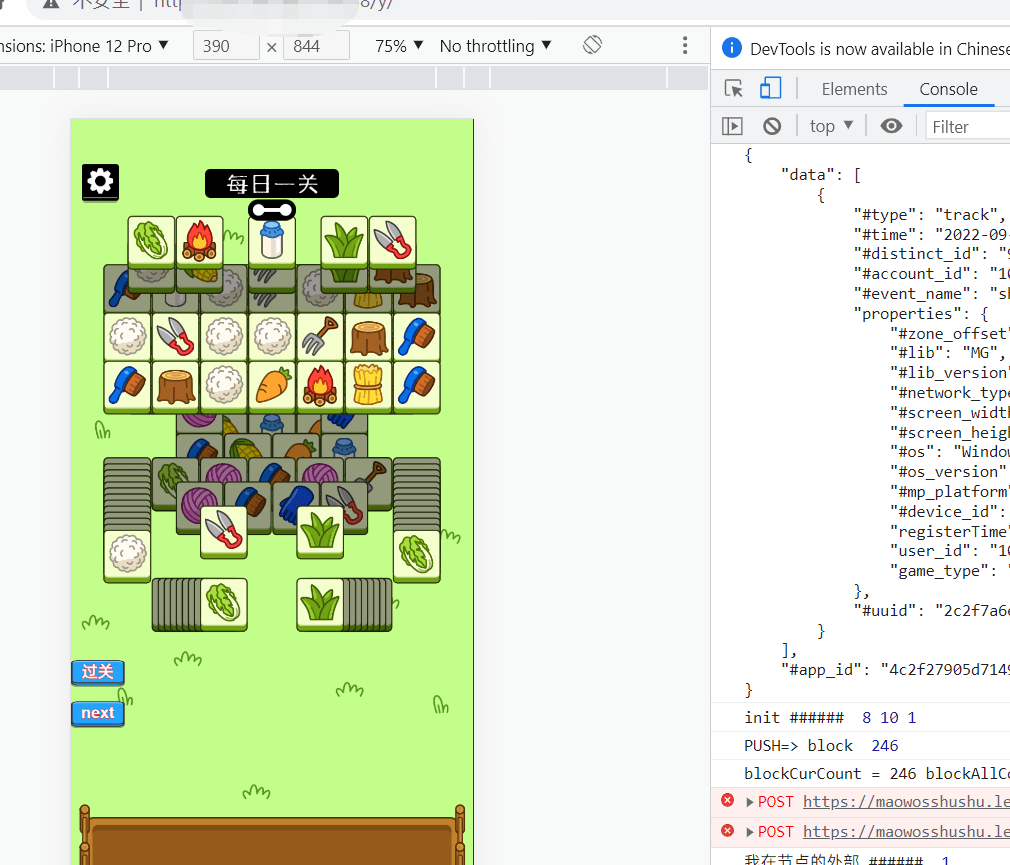Open the 75% zoom dropdown
Viewport: 1010px width, 865px height.
point(399,46)
